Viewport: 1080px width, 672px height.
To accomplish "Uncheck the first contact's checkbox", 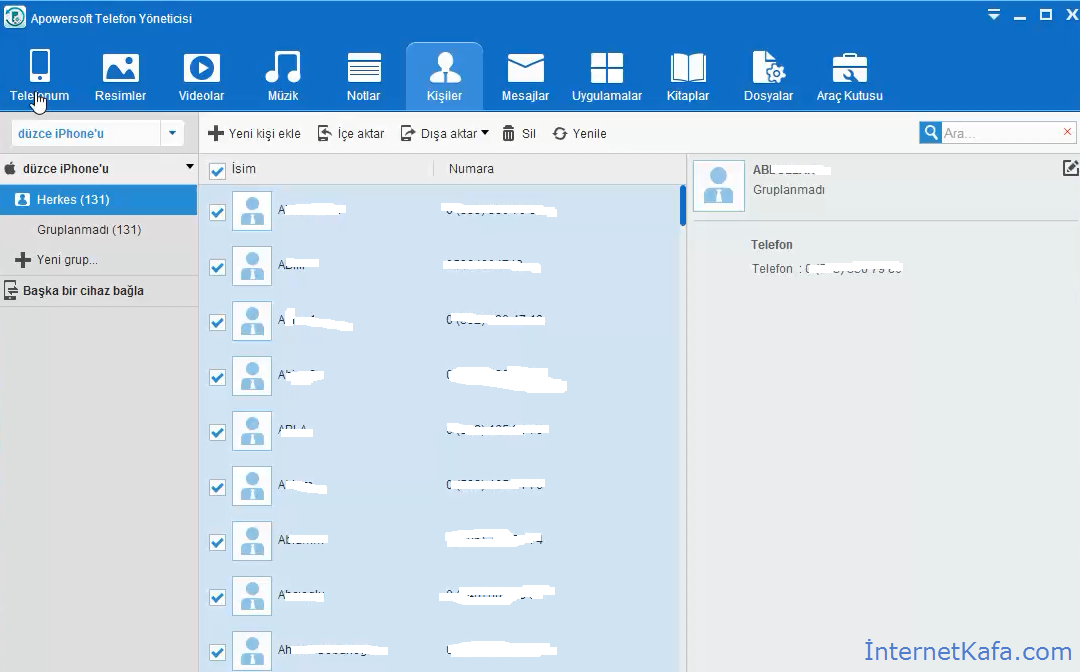I will pyautogui.click(x=217, y=212).
